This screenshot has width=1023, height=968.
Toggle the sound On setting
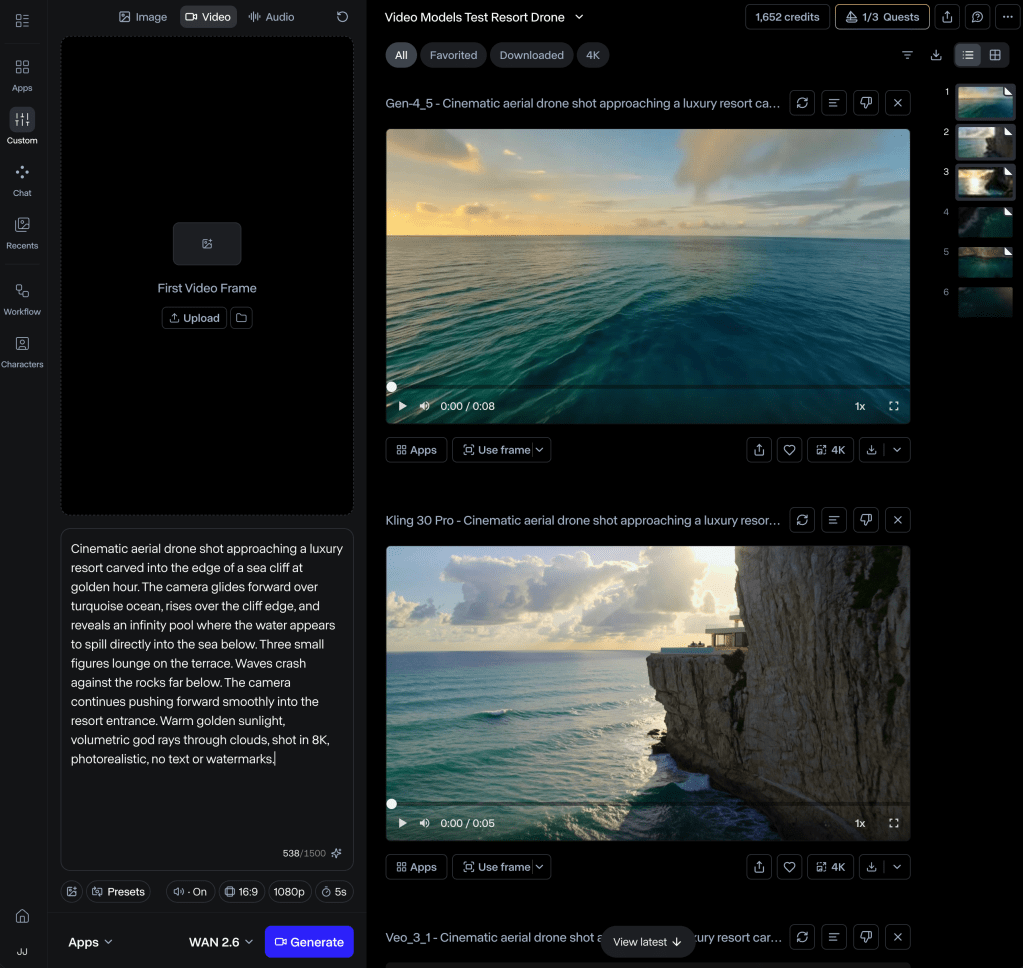190,892
